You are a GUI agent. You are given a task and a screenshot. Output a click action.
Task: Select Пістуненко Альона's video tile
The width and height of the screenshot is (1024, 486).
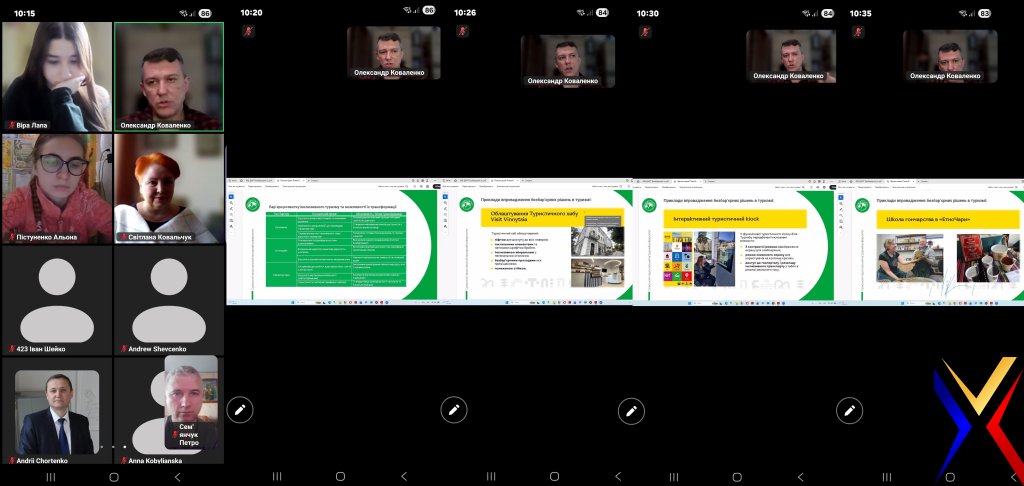(57, 188)
